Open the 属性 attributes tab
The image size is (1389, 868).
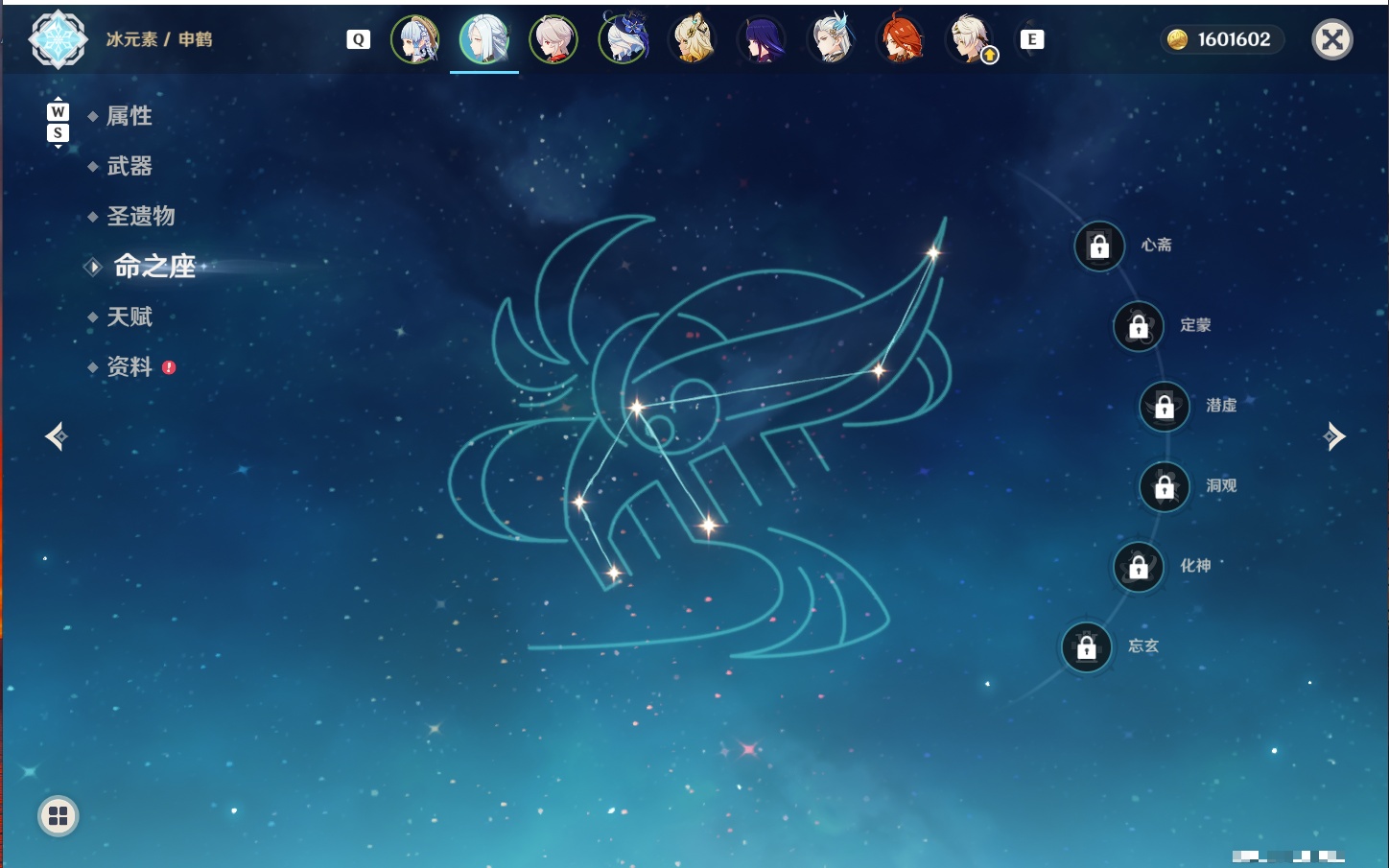[129, 116]
